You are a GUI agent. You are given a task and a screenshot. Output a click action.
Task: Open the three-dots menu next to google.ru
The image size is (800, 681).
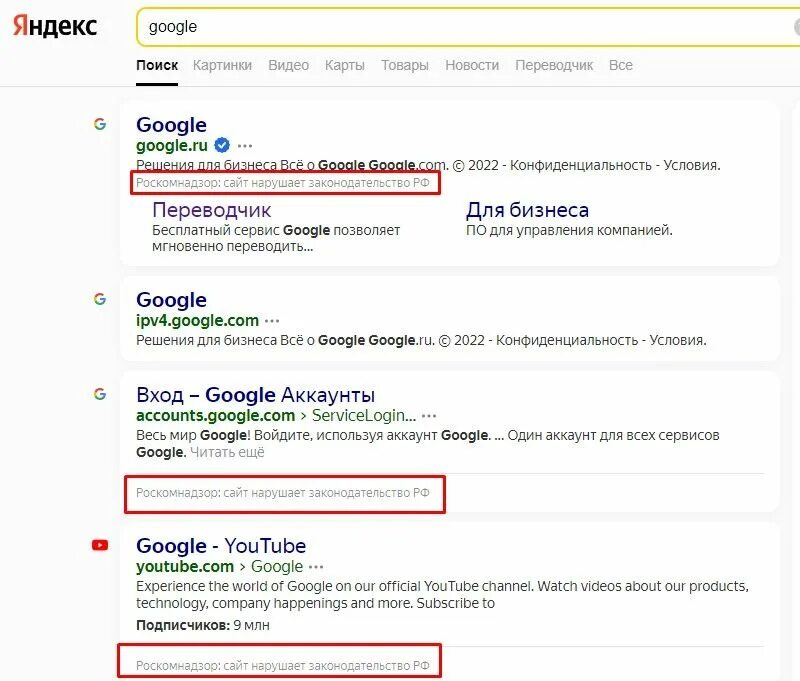(245, 146)
